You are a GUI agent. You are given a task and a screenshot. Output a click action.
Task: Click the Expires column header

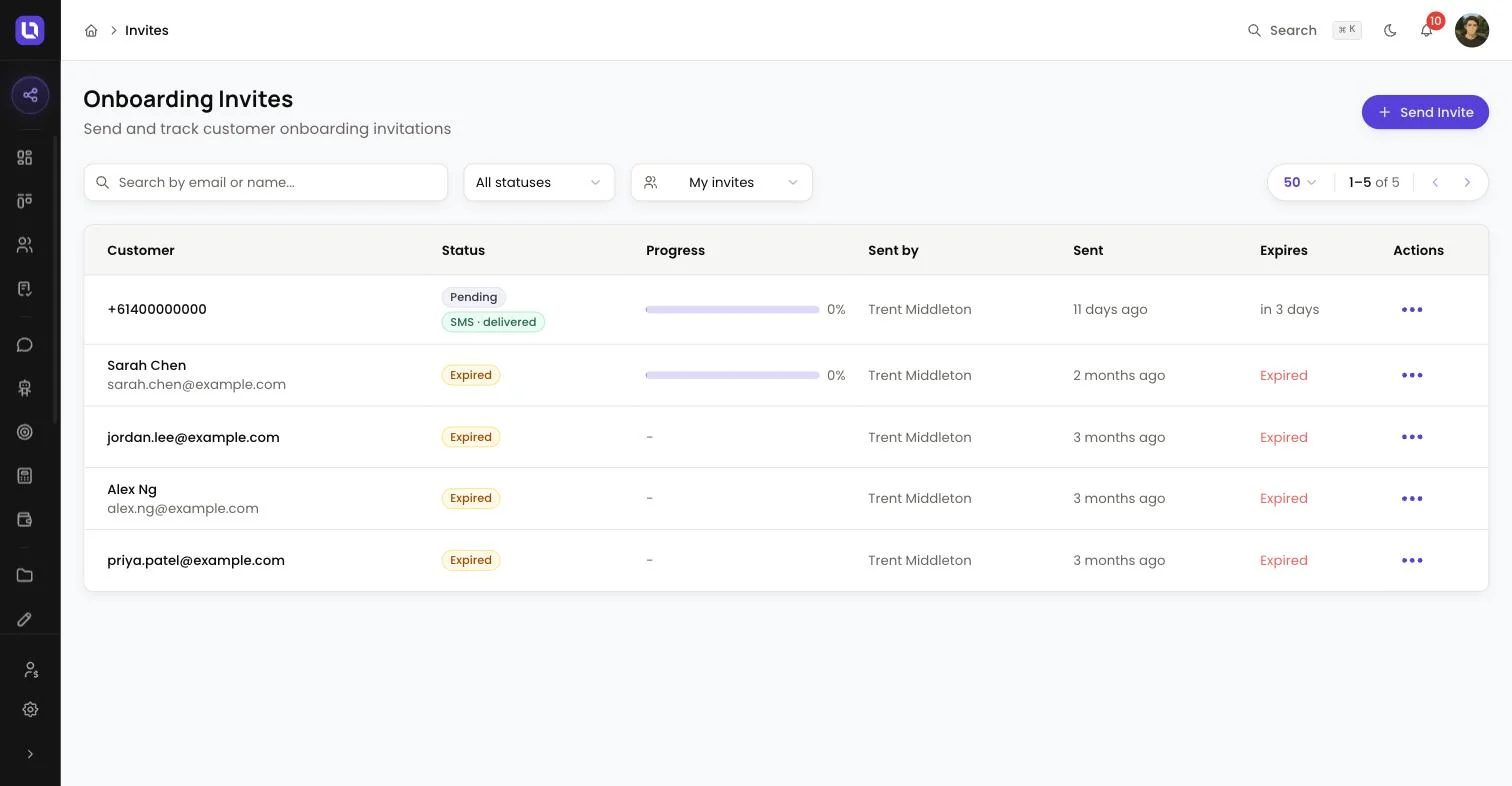pos(1284,250)
